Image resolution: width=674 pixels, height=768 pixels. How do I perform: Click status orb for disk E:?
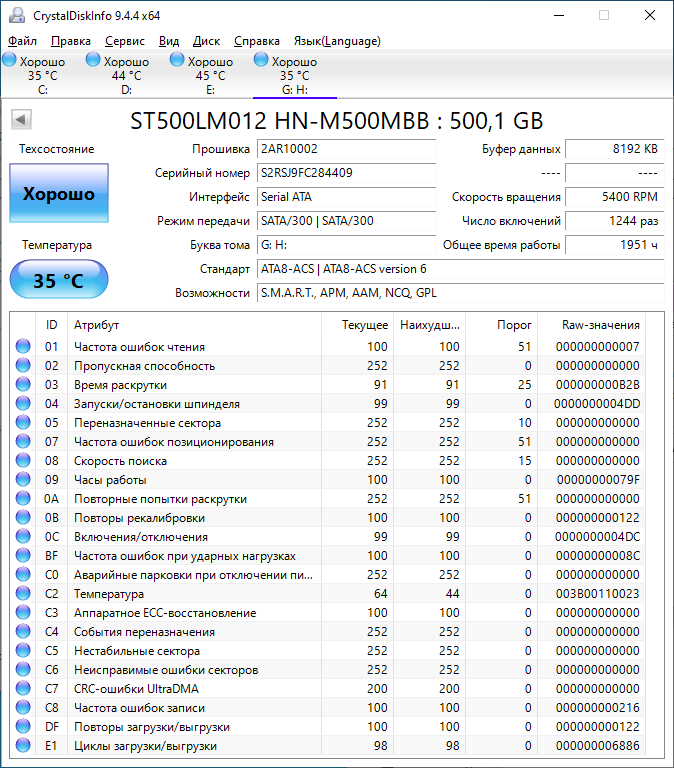(177, 60)
